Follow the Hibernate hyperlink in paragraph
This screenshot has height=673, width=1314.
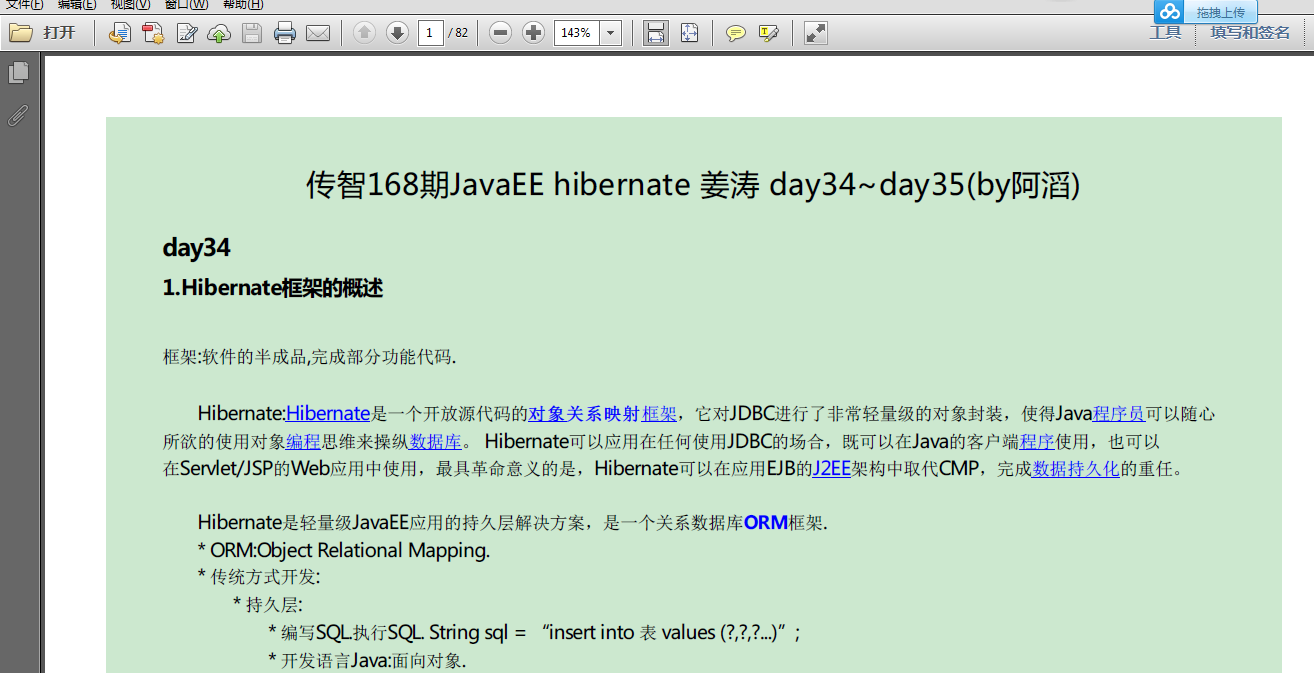tap(328, 414)
